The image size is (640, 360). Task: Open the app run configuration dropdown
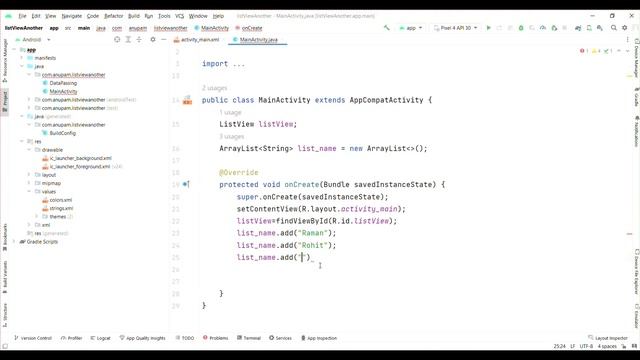[411, 28]
